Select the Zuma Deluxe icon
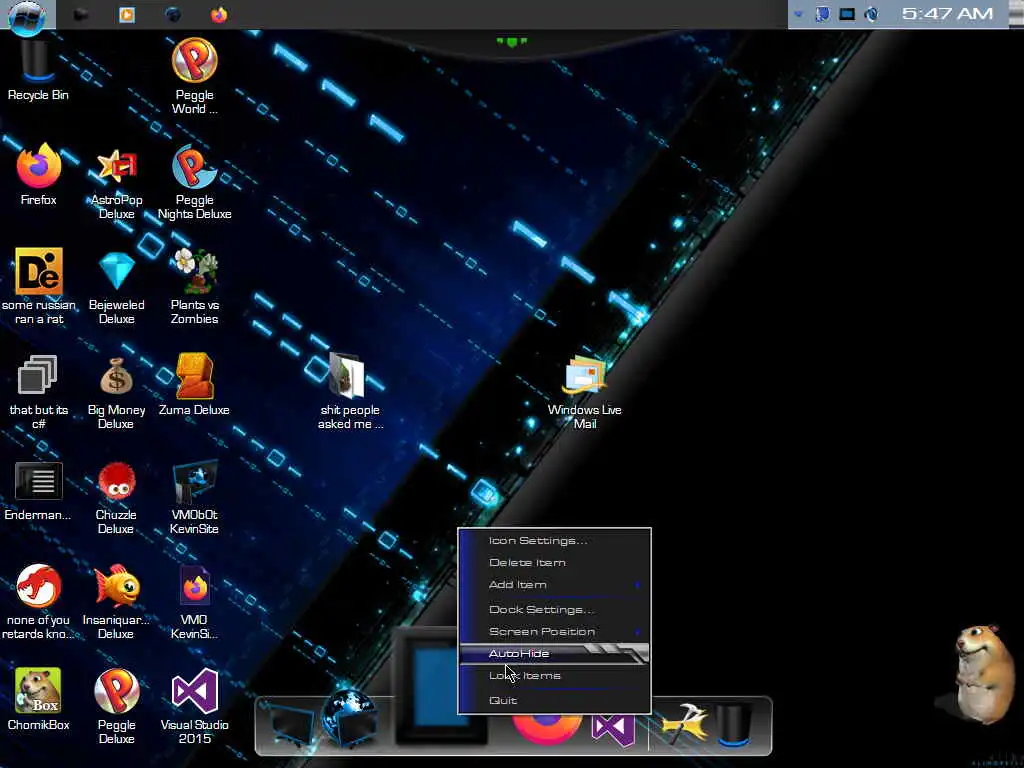1024x768 pixels. coord(195,385)
